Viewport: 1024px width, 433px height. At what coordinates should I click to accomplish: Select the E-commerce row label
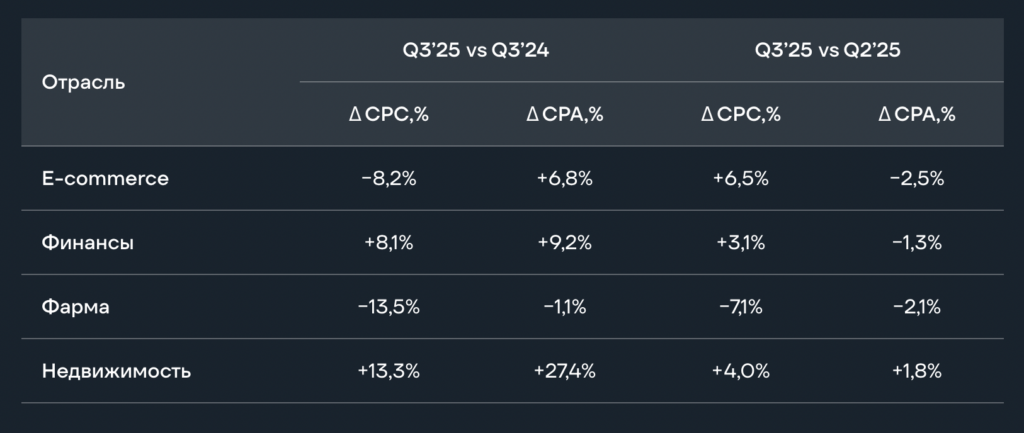pos(105,179)
